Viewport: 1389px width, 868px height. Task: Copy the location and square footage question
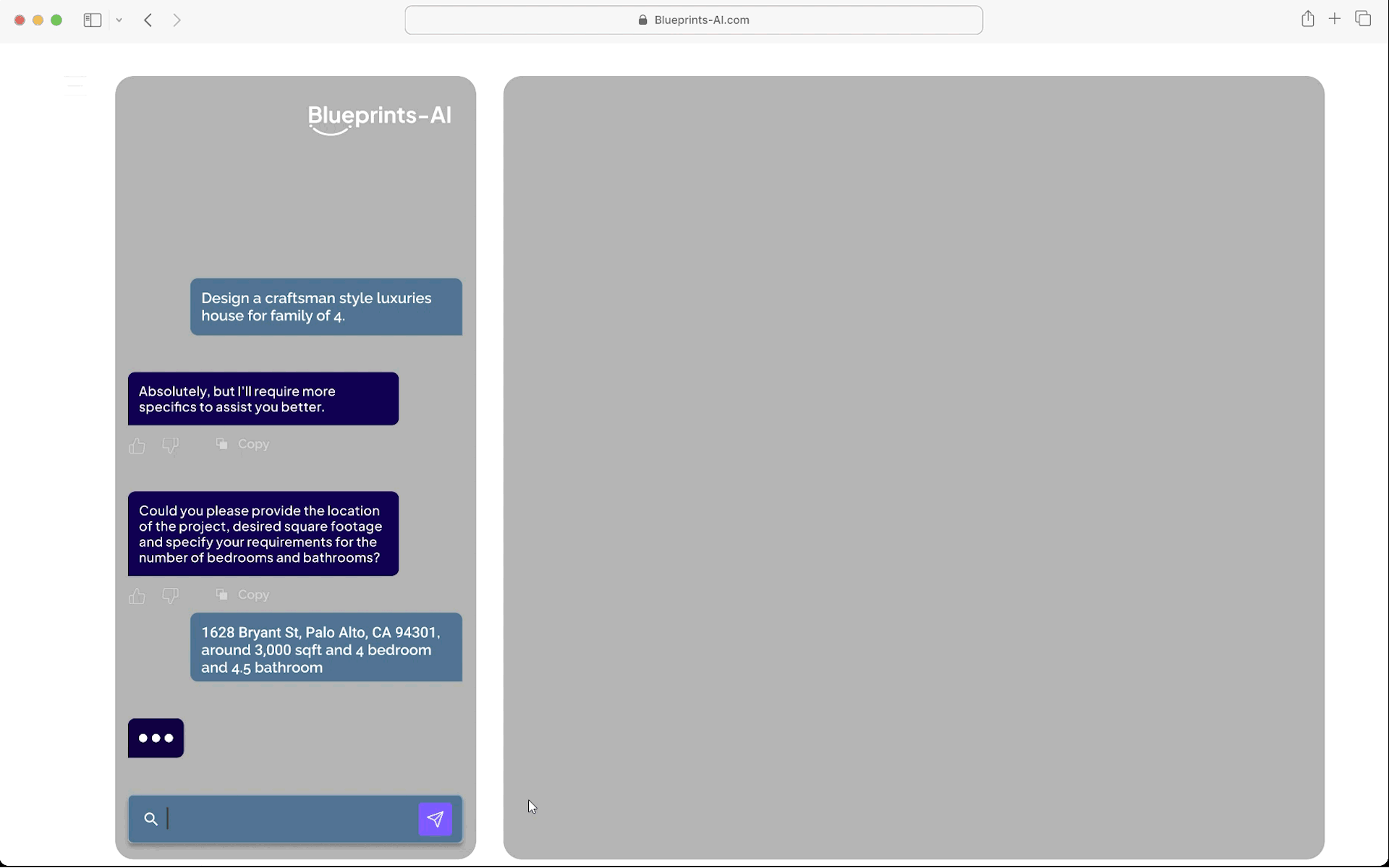243,595
